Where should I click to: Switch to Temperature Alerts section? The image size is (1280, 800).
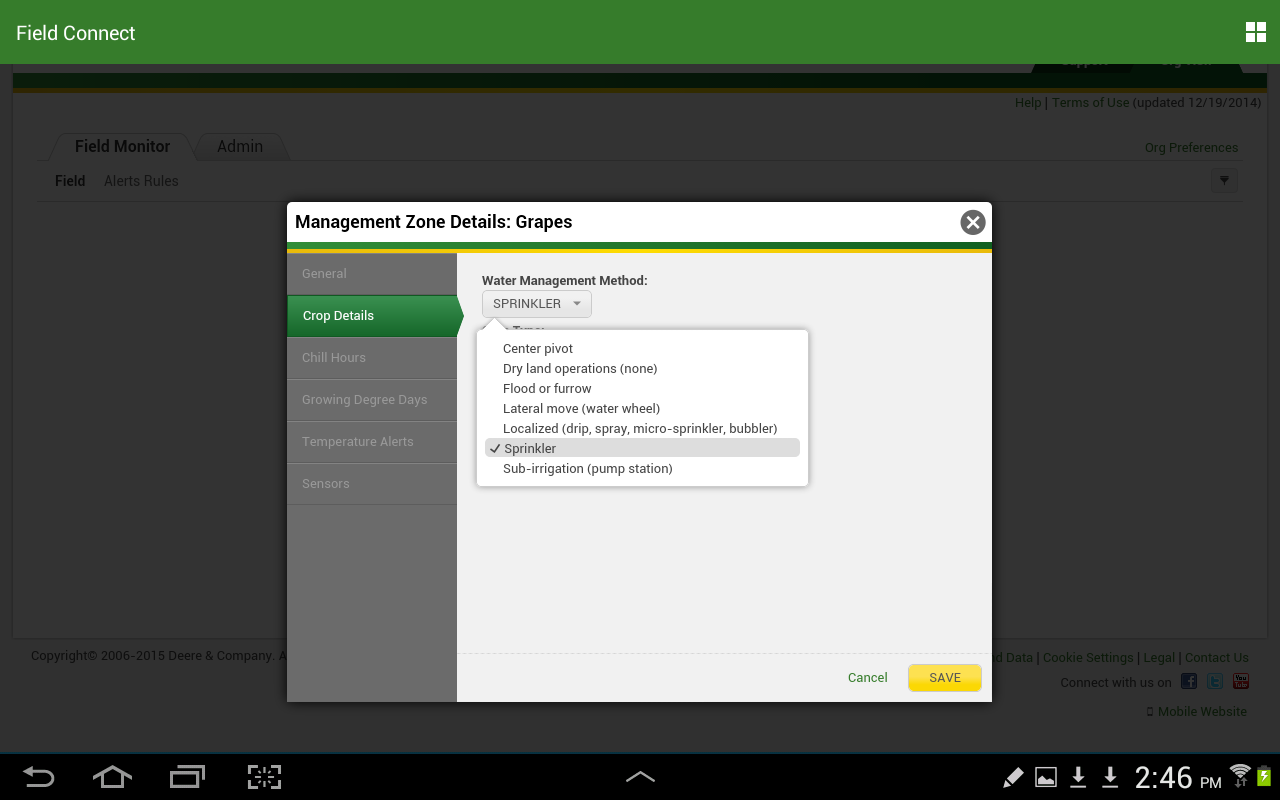[372, 442]
